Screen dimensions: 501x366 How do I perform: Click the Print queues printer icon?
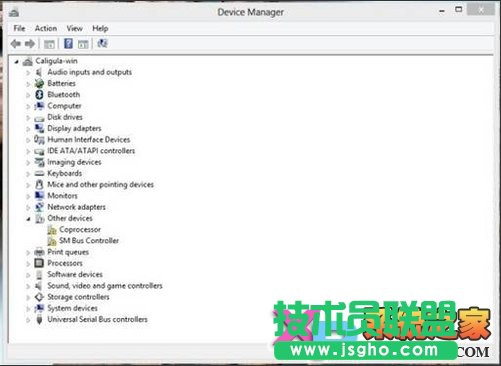click(x=39, y=252)
